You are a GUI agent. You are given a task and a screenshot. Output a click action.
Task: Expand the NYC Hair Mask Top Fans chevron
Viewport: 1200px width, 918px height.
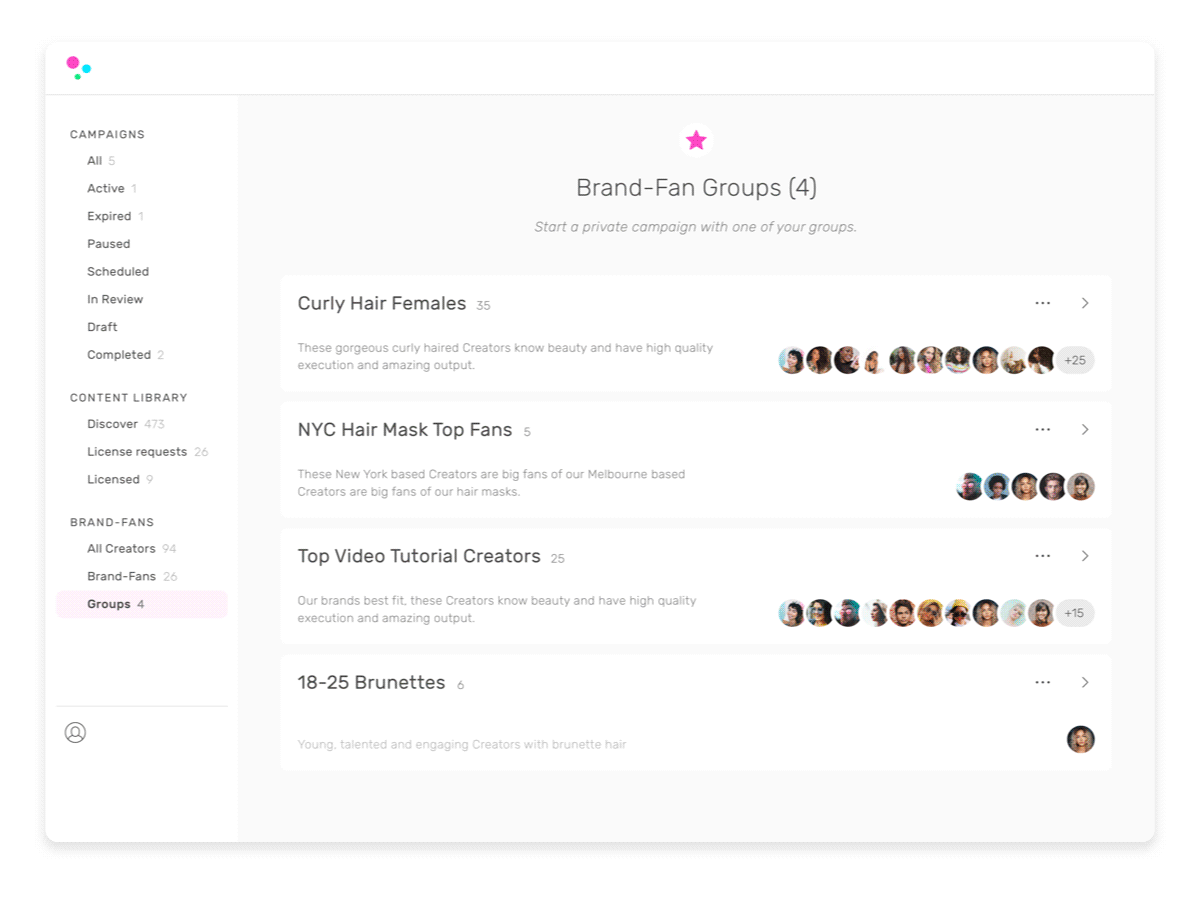(x=1085, y=430)
